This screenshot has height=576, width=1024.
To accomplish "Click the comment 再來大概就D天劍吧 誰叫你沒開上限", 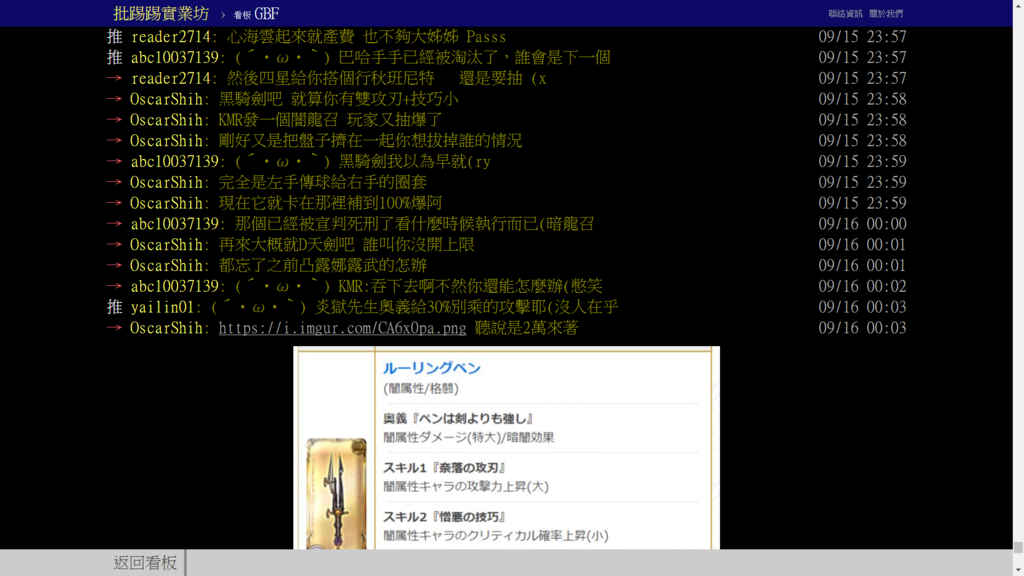I will (346, 245).
